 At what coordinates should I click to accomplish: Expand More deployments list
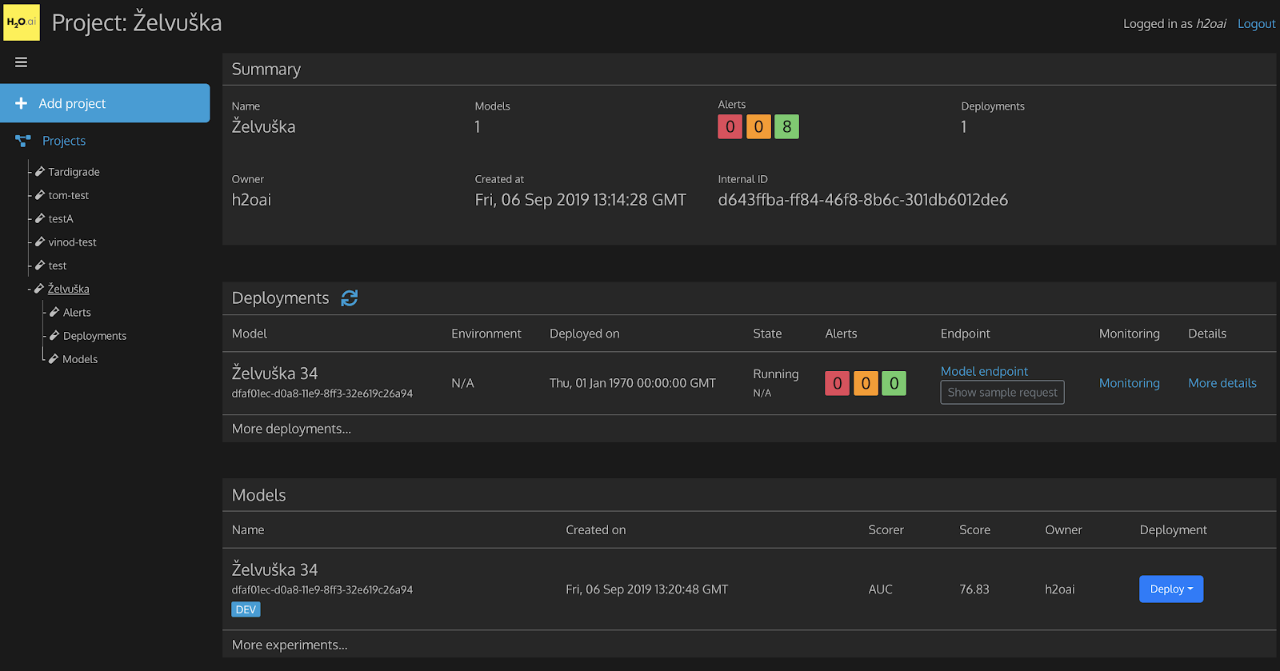click(291, 429)
